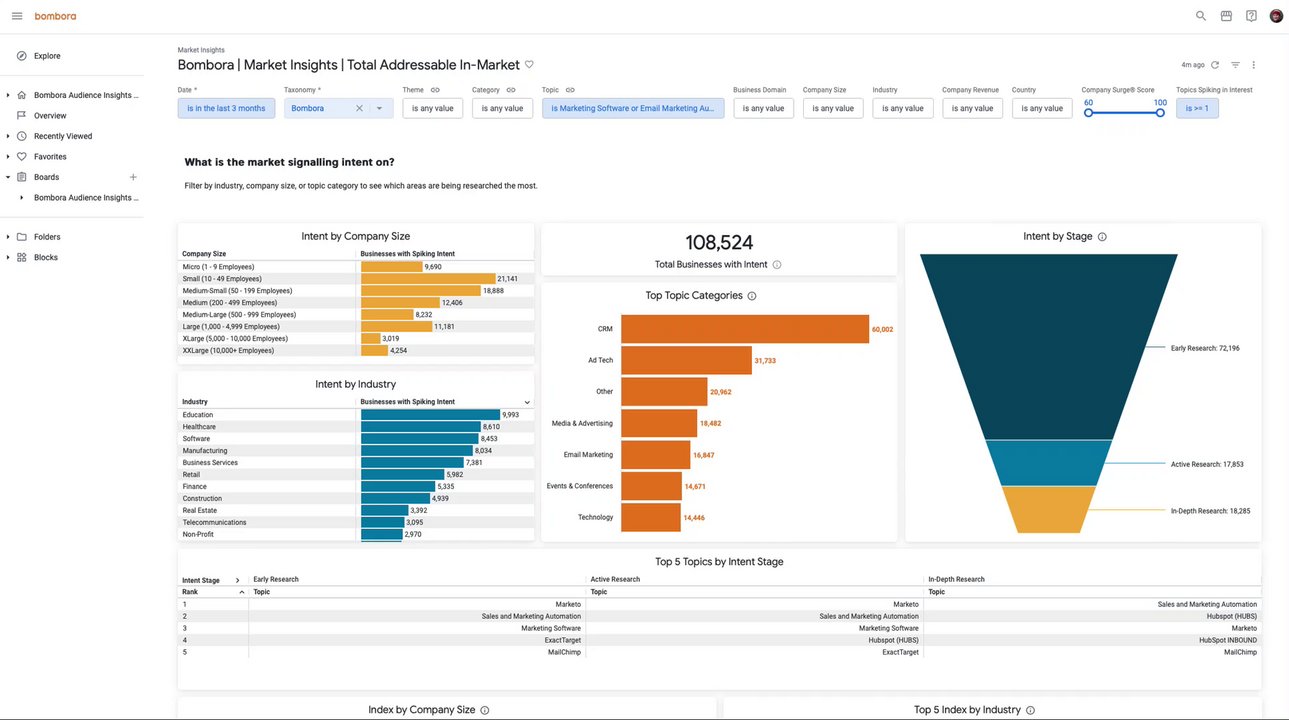The image size is (1289, 720).
Task: Expand the Intent Stage pivot chevron
Action: (x=237, y=580)
